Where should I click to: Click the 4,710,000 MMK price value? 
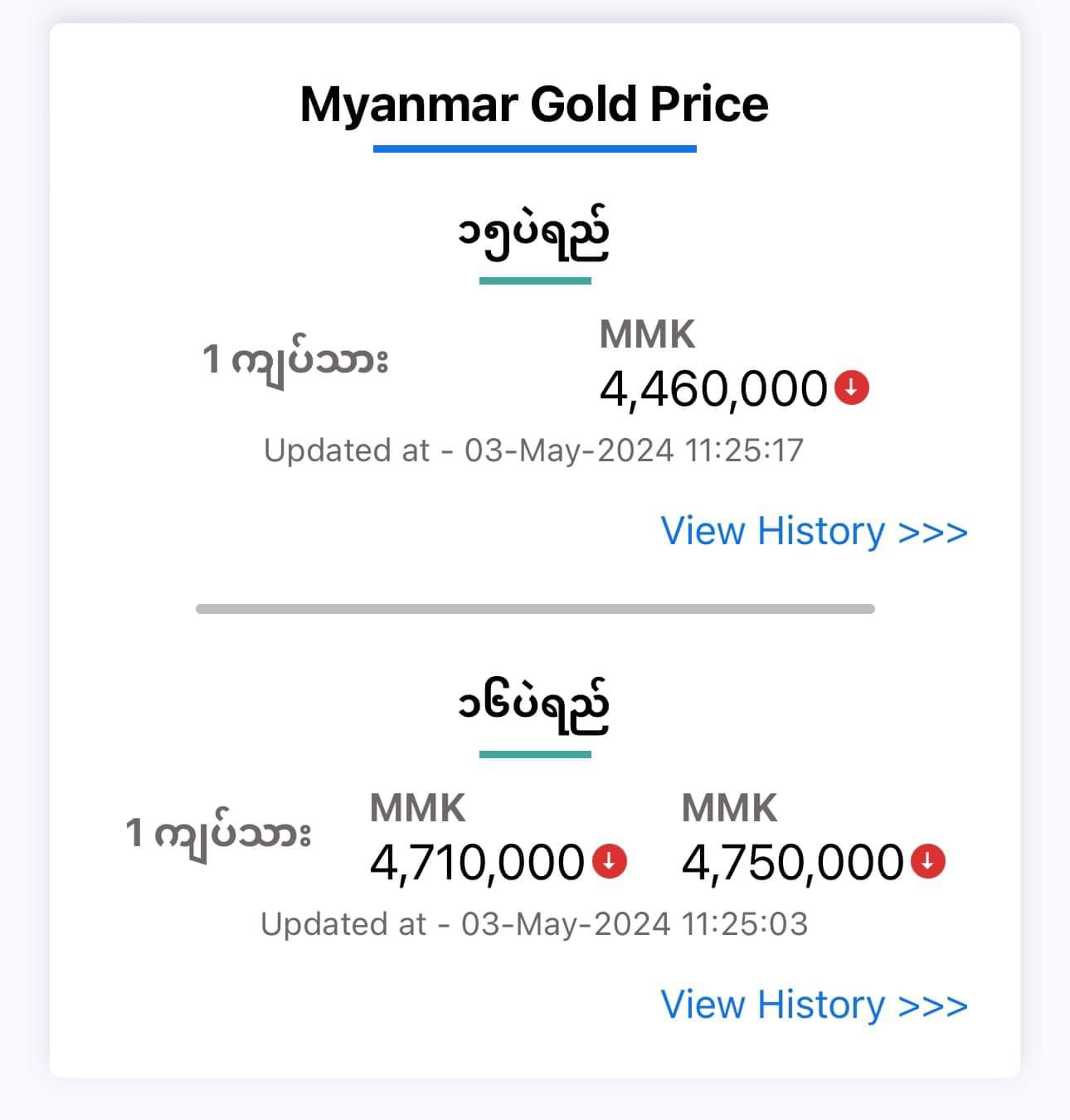tap(477, 863)
